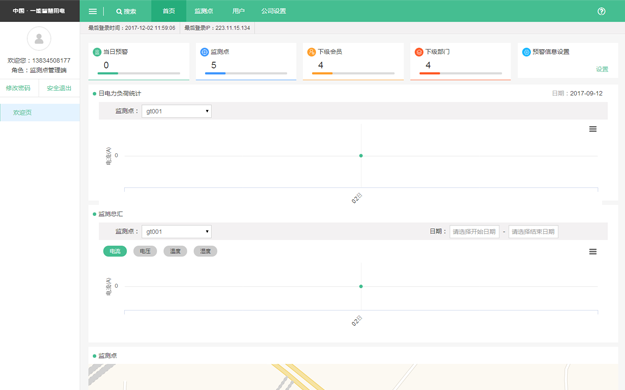Viewport: 625px width, 390px height.
Task: Enable the green 电流 series toggle
Action: point(115,251)
